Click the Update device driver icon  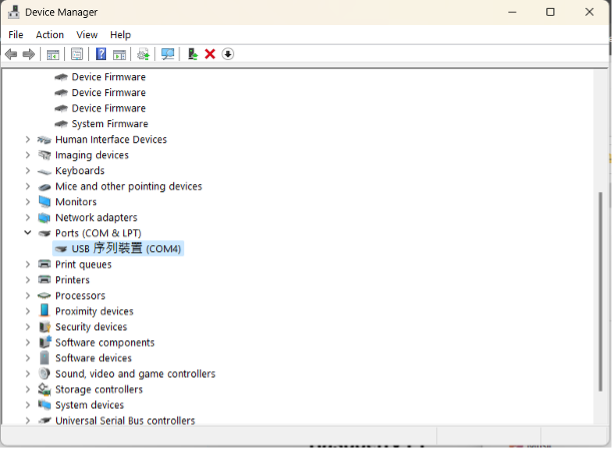(x=193, y=54)
